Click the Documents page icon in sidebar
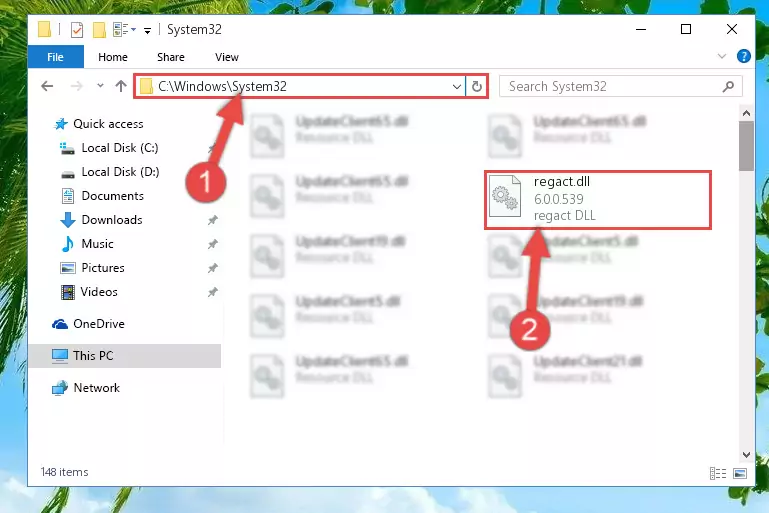 (68, 196)
